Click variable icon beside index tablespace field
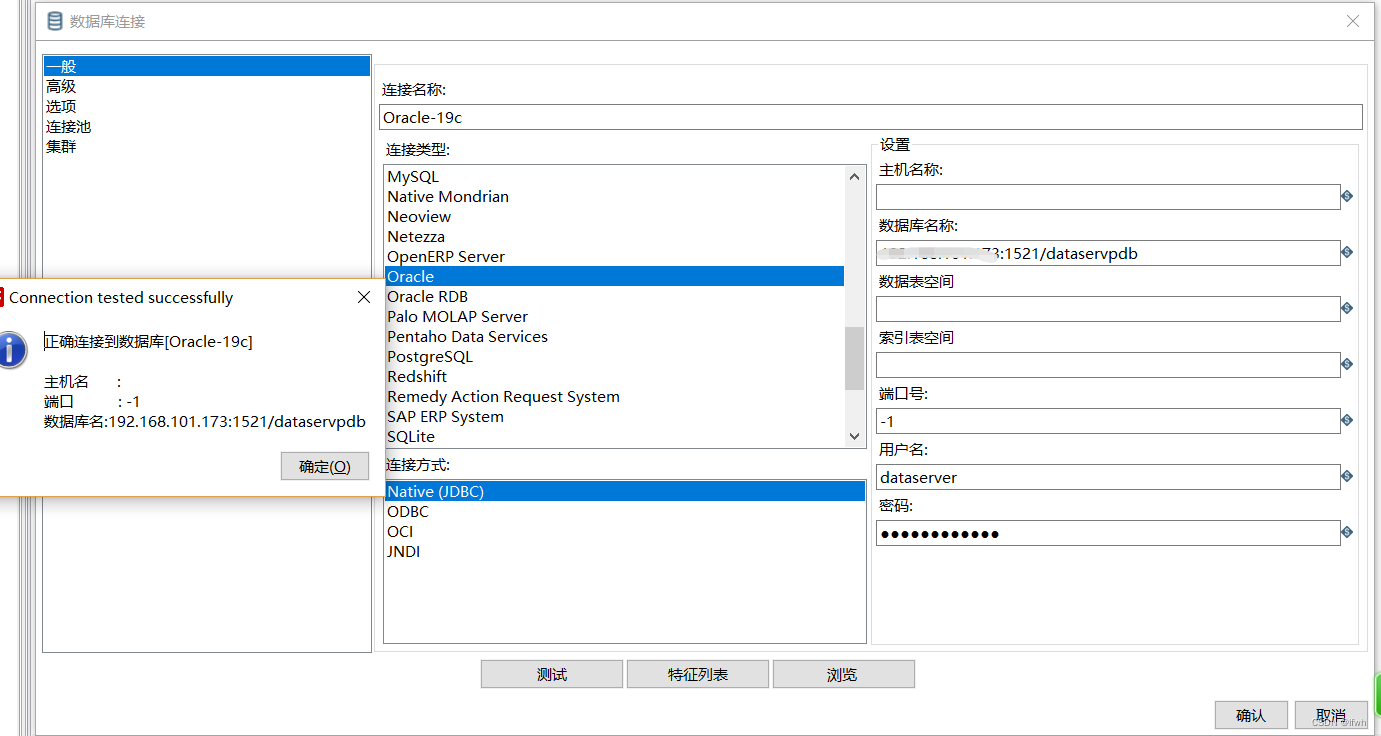Image resolution: width=1381 pixels, height=736 pixels. [1347, 365]
